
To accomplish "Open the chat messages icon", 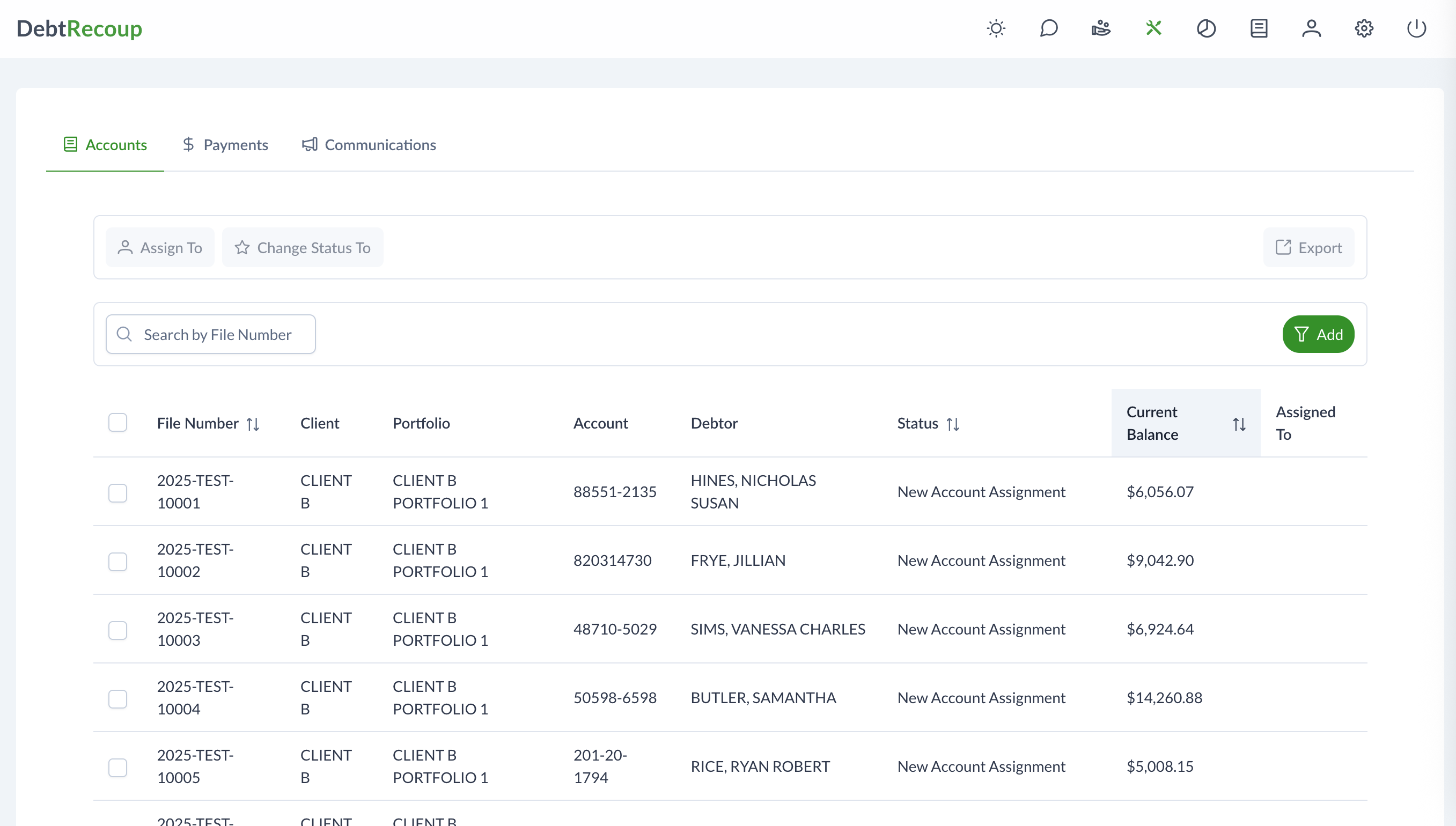I will [x=1049, y=28].
